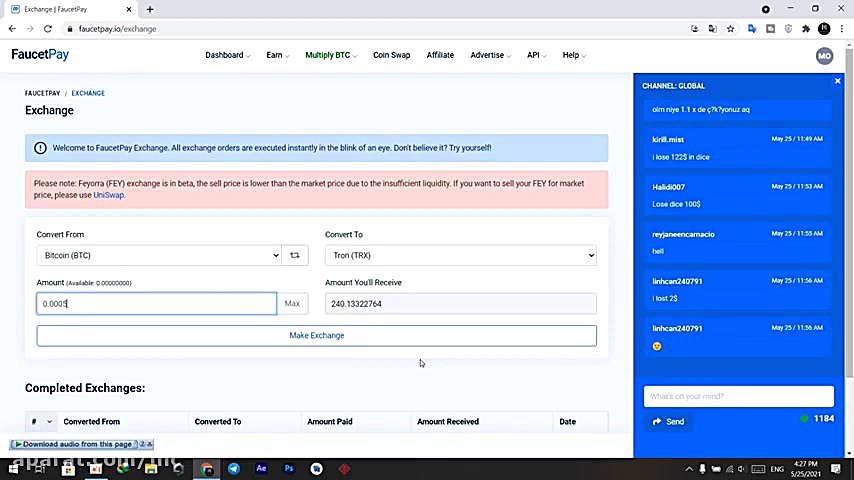Open the Chrome three-dot menu
854x480 pixels.
pos(842,29)
